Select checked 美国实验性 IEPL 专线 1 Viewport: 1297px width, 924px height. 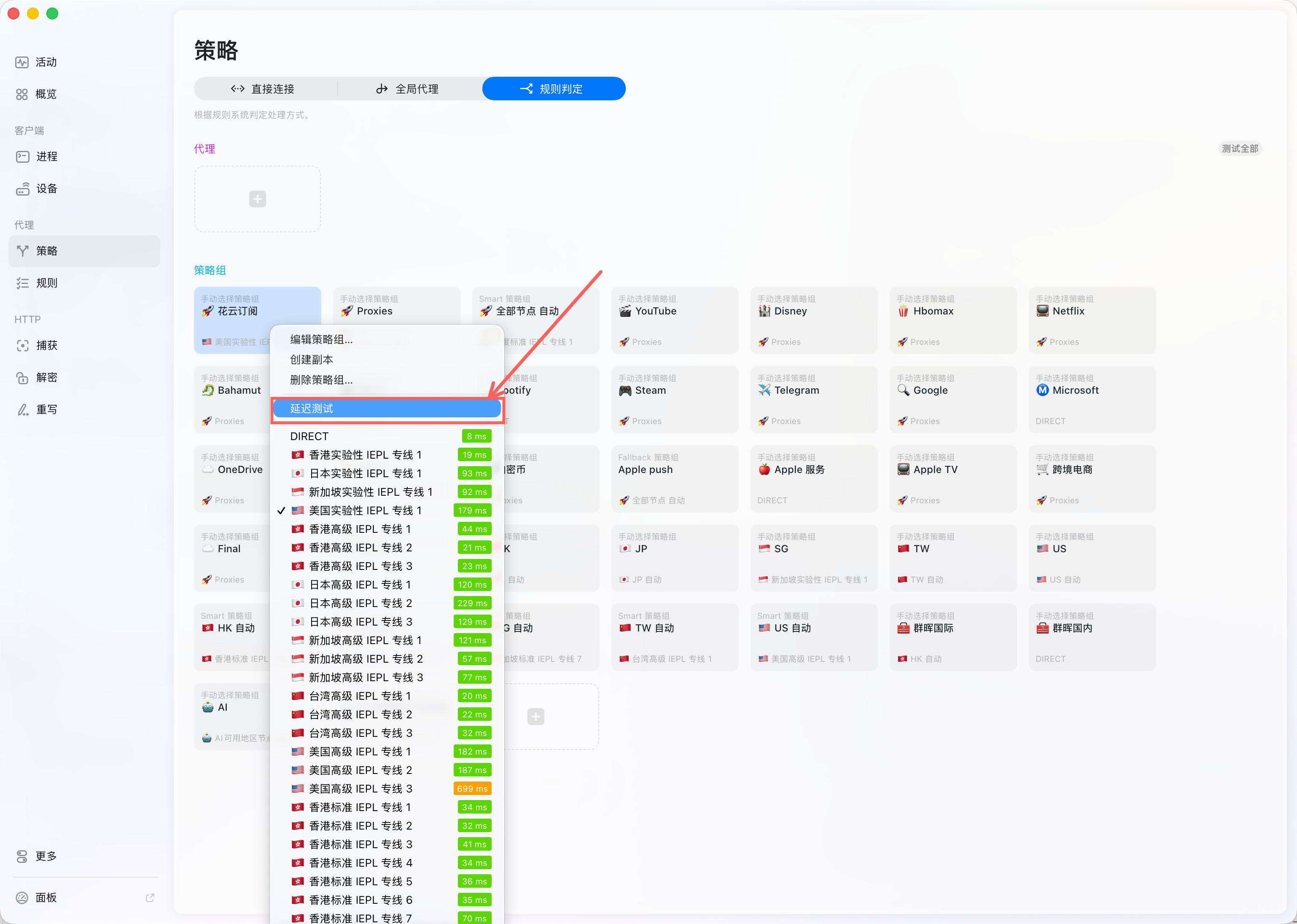click(x=387, y=510)
